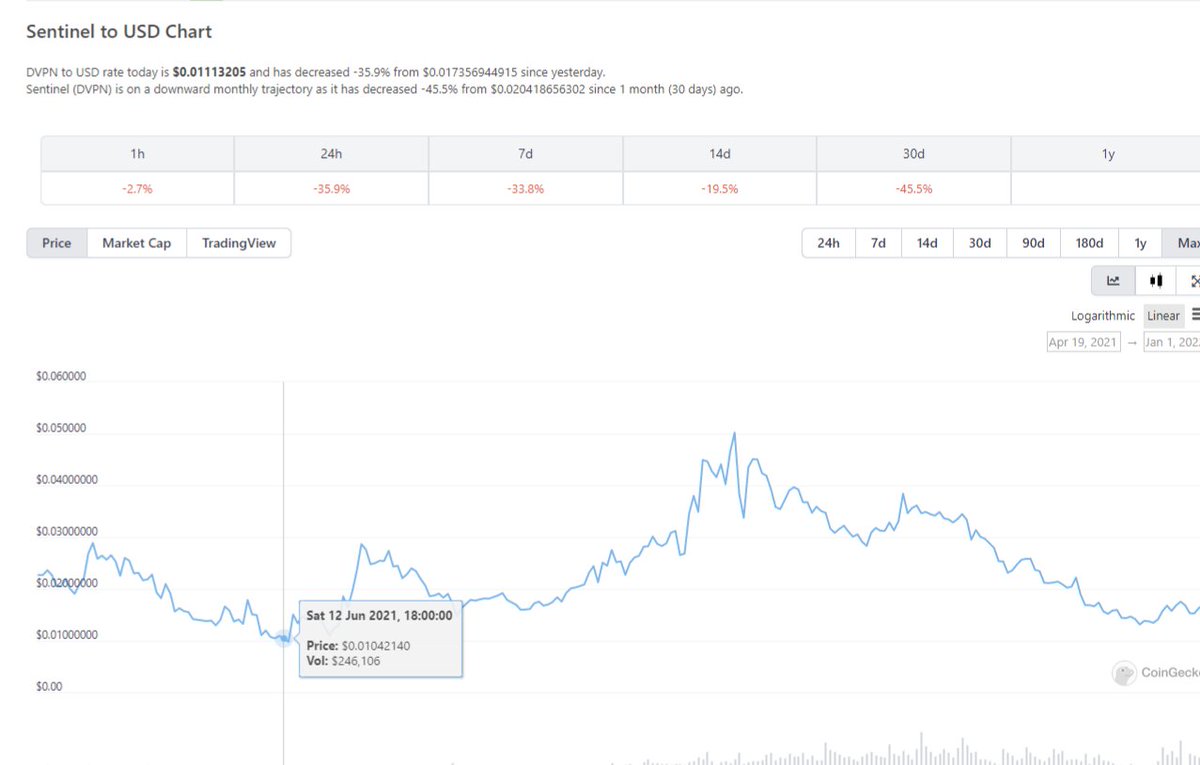Click the -45.5% value in the table
Screen dimensions: 1200x765
click(913, 188)
